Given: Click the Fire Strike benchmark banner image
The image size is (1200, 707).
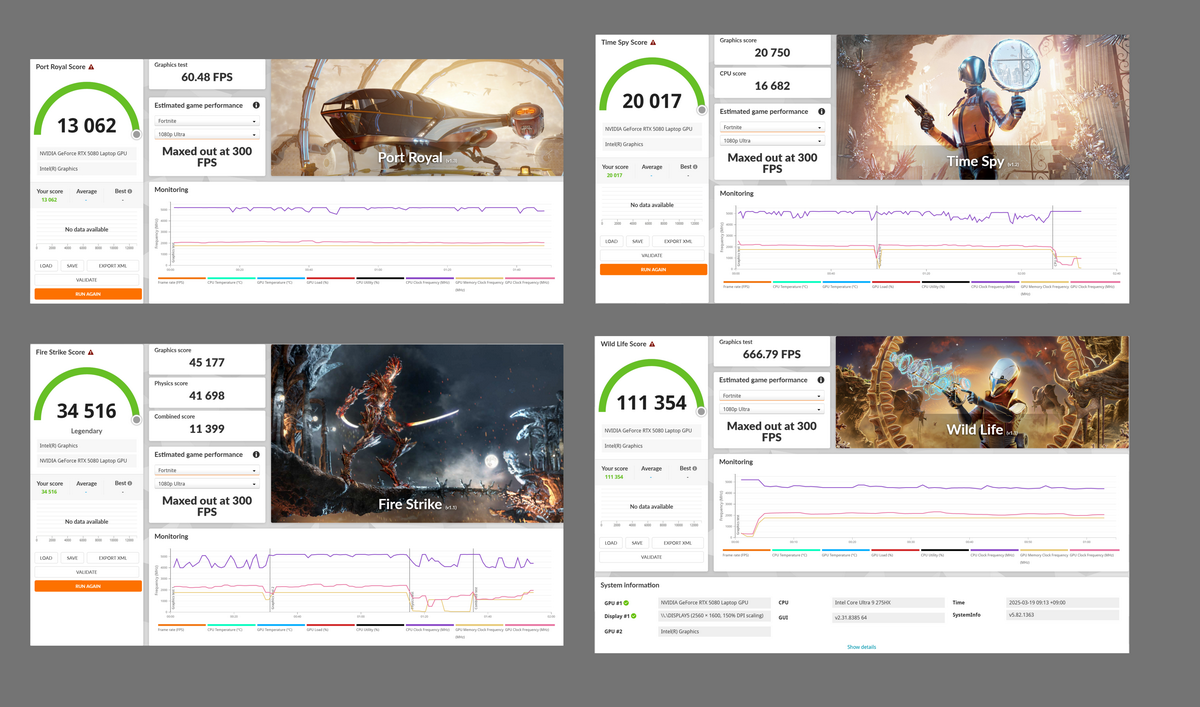Looking at the screenshot, I should [x=417, y=433].
